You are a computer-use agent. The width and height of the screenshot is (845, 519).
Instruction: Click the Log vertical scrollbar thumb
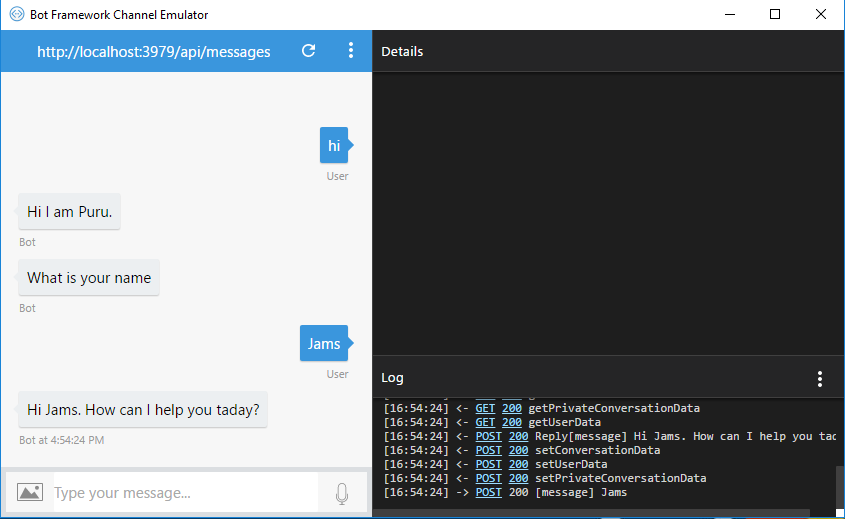[x=840, y=487]
